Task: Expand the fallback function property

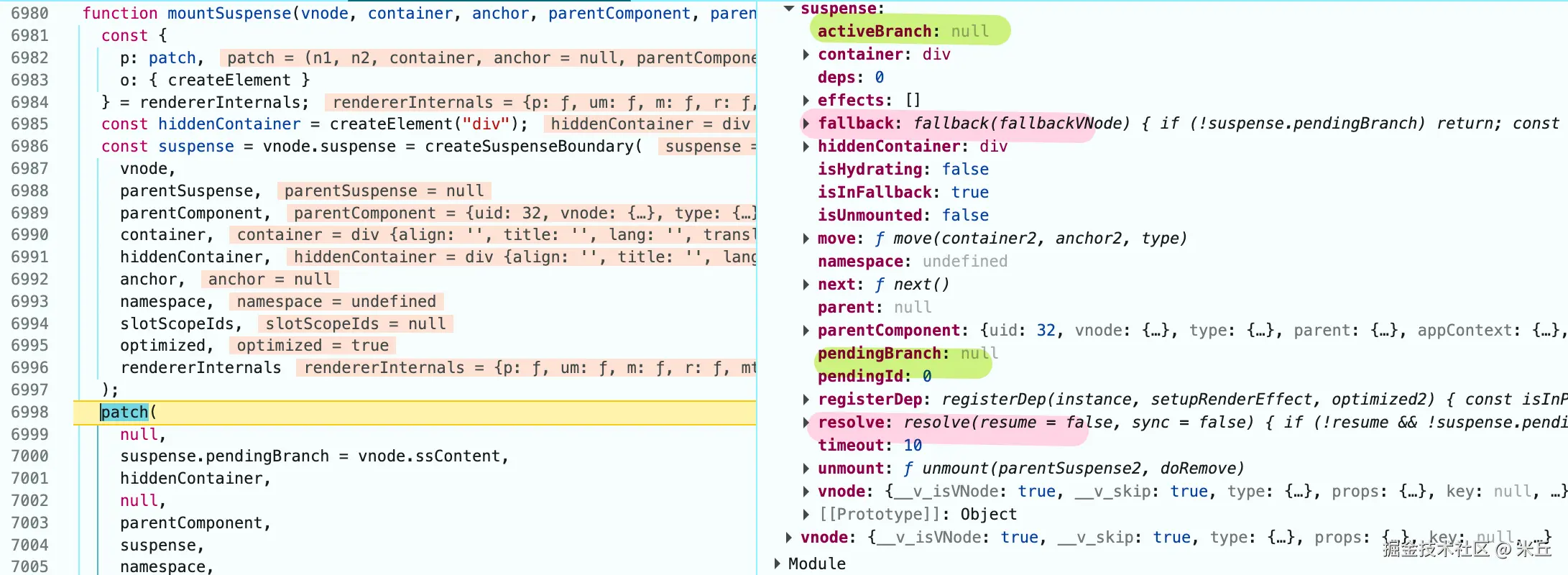Action: [806, 124]
